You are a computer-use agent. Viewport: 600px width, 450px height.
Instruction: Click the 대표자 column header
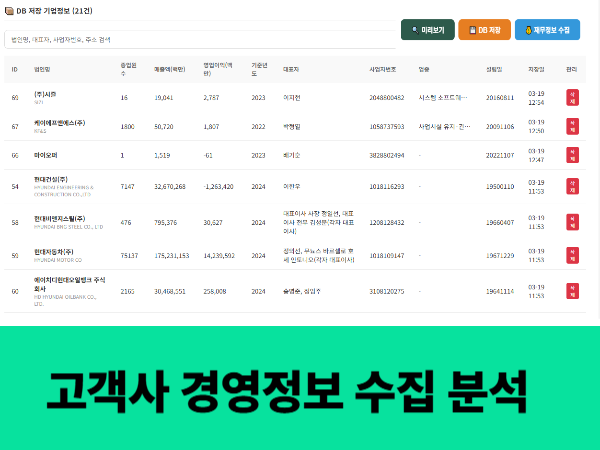tap(291, 69)
